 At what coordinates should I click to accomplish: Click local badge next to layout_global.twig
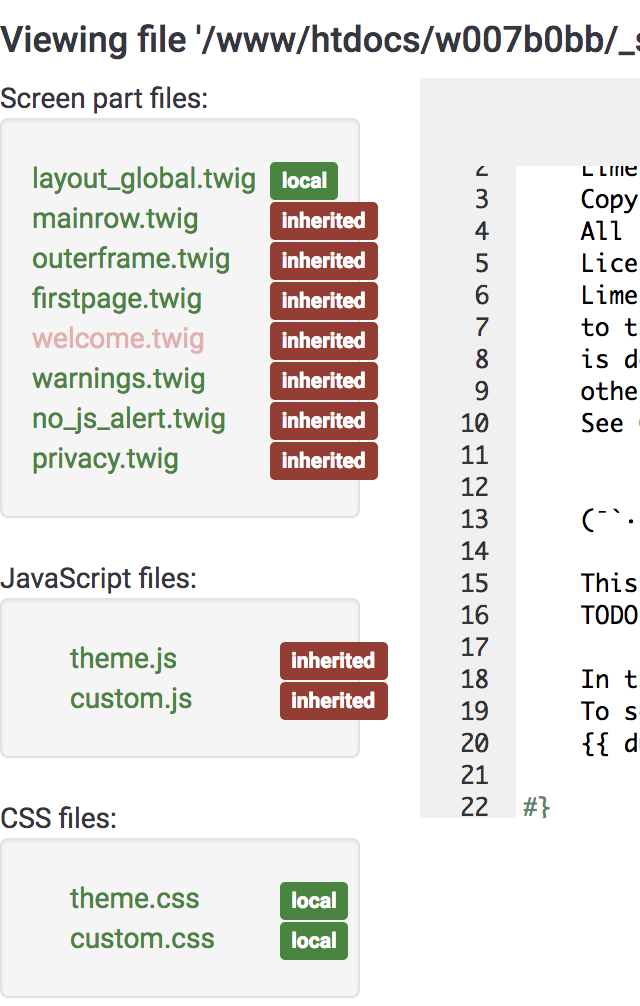pos(304,181)
